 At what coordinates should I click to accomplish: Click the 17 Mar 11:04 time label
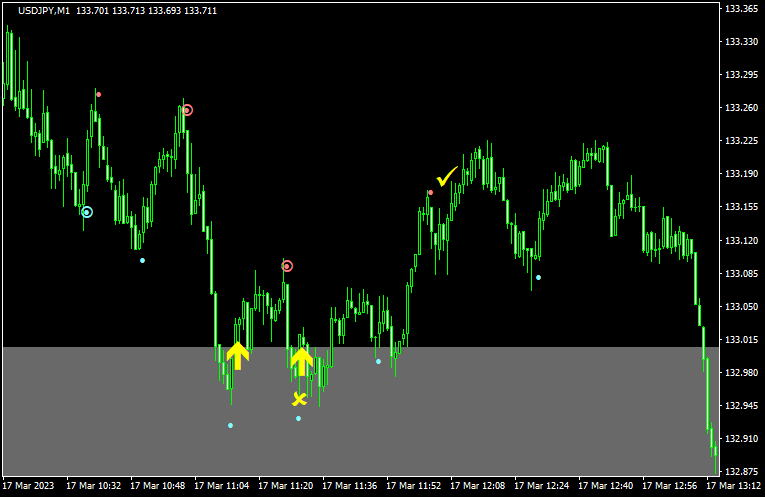coord(223,486)
